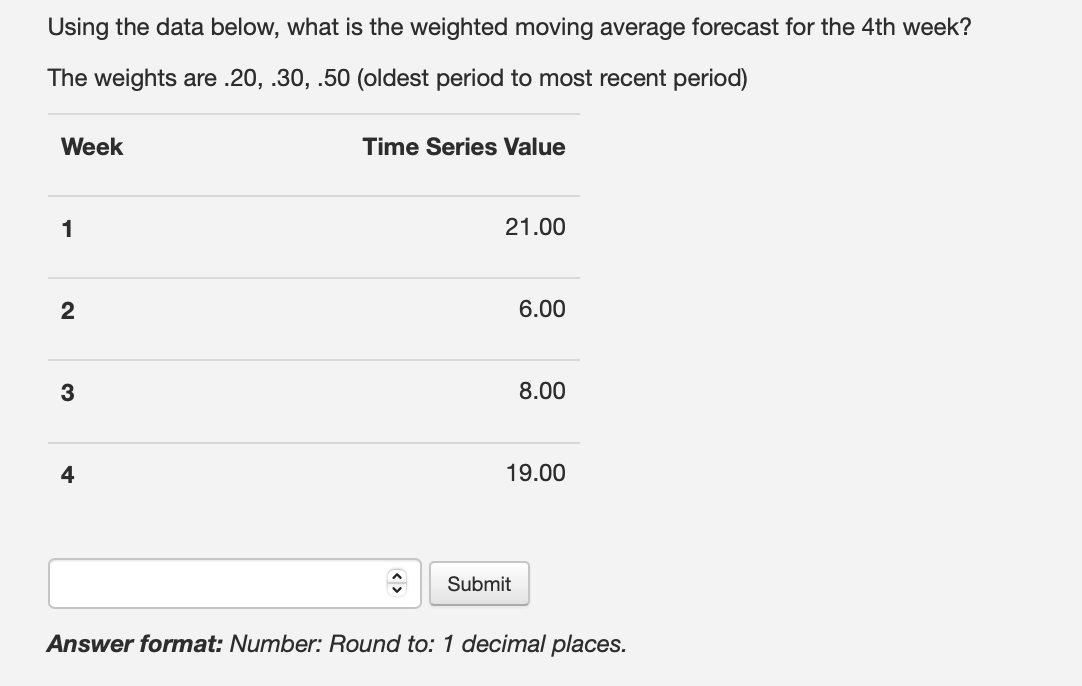
Task: Click the stepper down arrow to decrement
Action: click(x=396, y=590)
